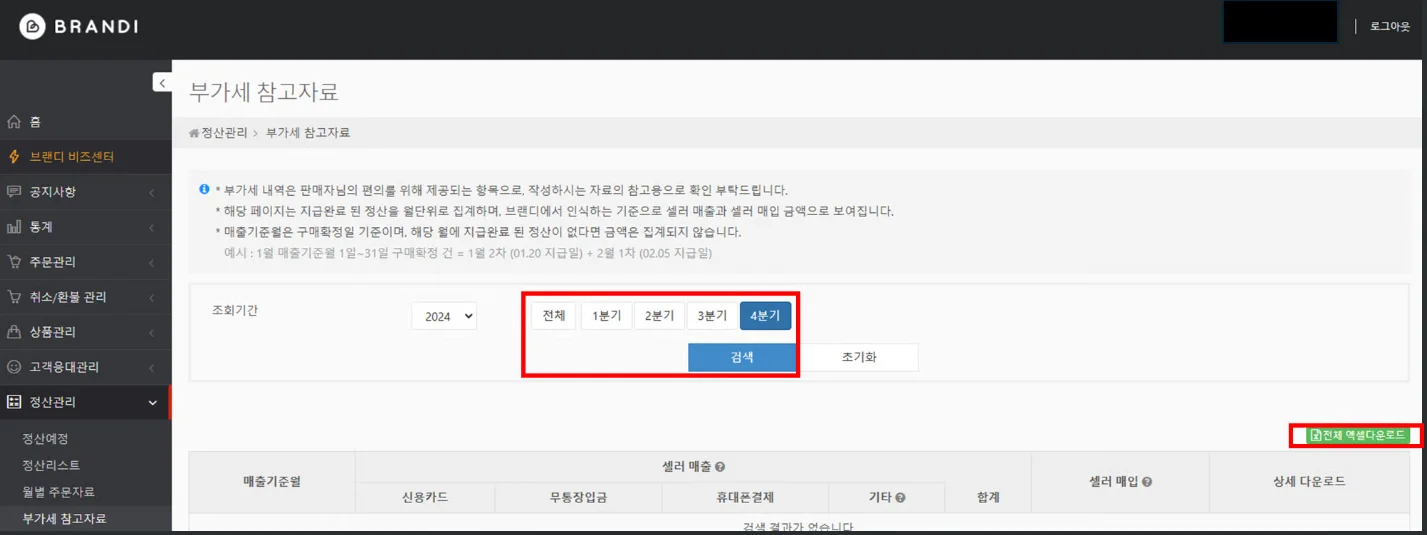Click home icon in breadcrumb 정산관리
Image resolution: width=1427 pixels, height=535 pixels.
(194, 133)
